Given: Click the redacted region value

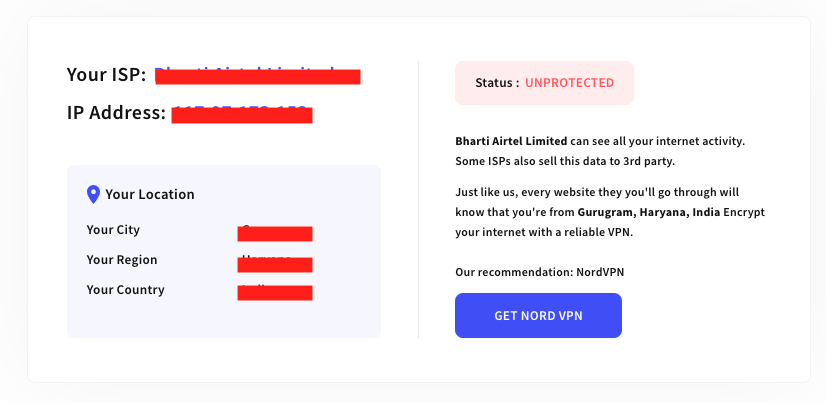Looking at the screenshot, I should point(275,264).
